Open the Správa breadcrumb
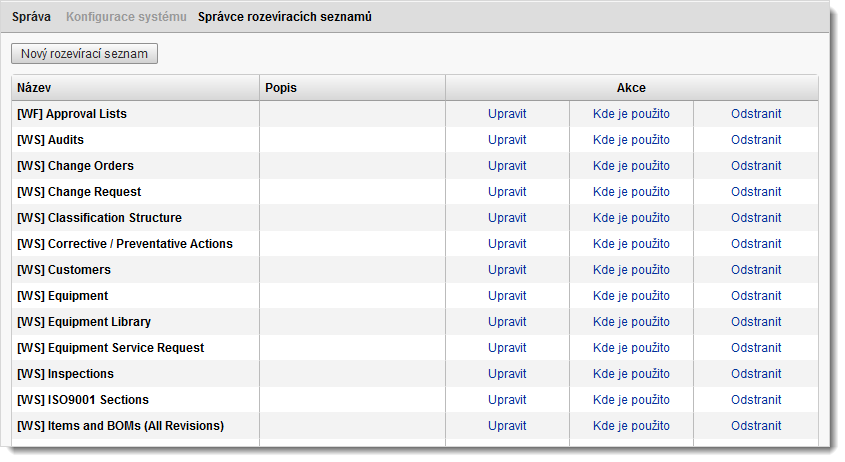Screen dimensions: 845x462 [x=31, y=17]
